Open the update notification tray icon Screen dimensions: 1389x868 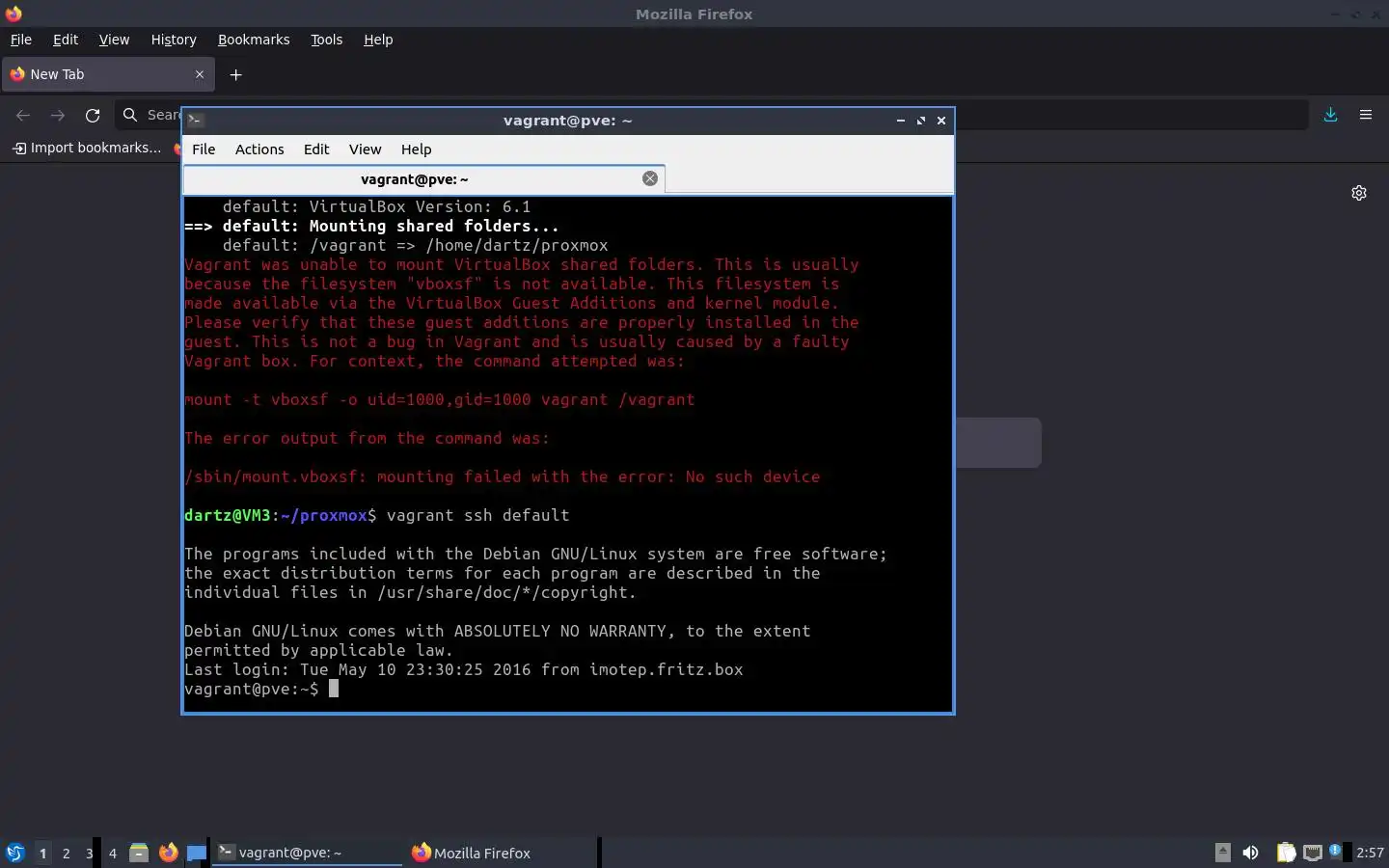pos(1336,851)
